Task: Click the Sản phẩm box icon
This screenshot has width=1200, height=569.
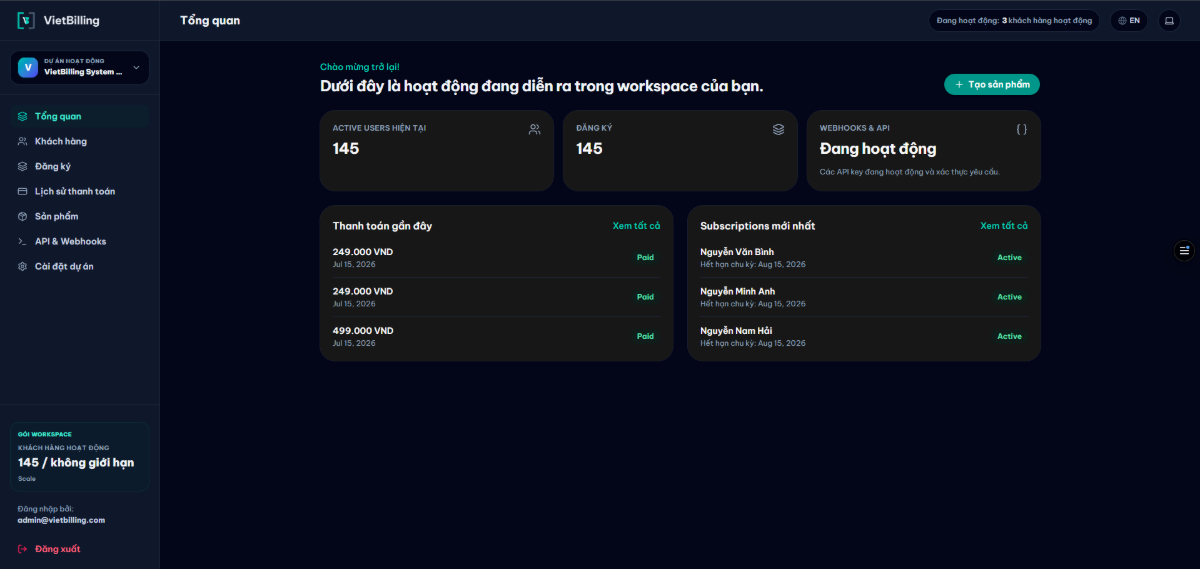Action: 23,216
